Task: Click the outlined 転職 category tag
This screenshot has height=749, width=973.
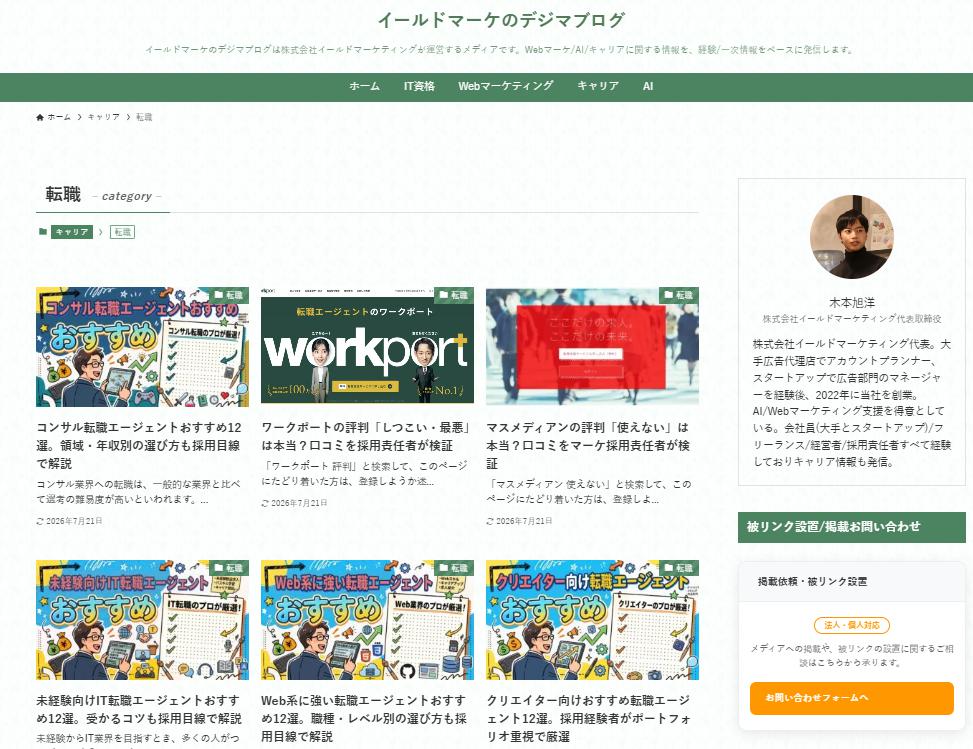Action: pyautogui.click(x=122, y=232)
